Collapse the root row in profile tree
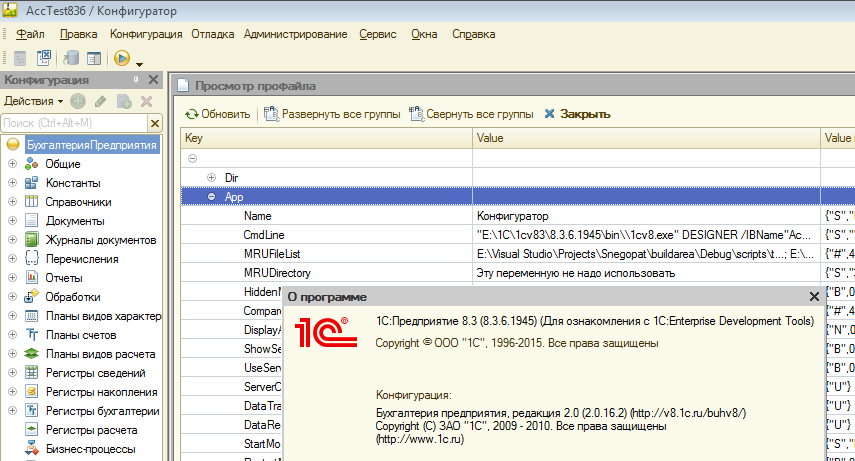This screenshot has height=461, width=855. tap(192, 158)
